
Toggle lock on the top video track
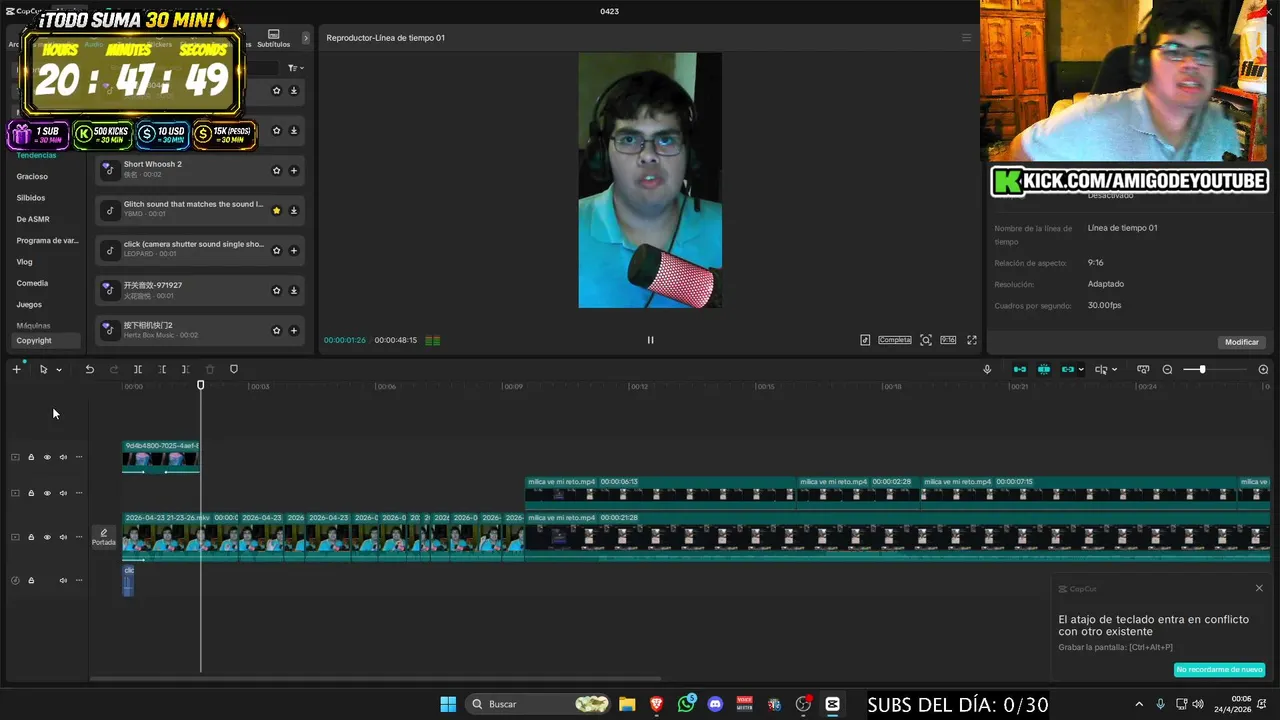[31, 457]
